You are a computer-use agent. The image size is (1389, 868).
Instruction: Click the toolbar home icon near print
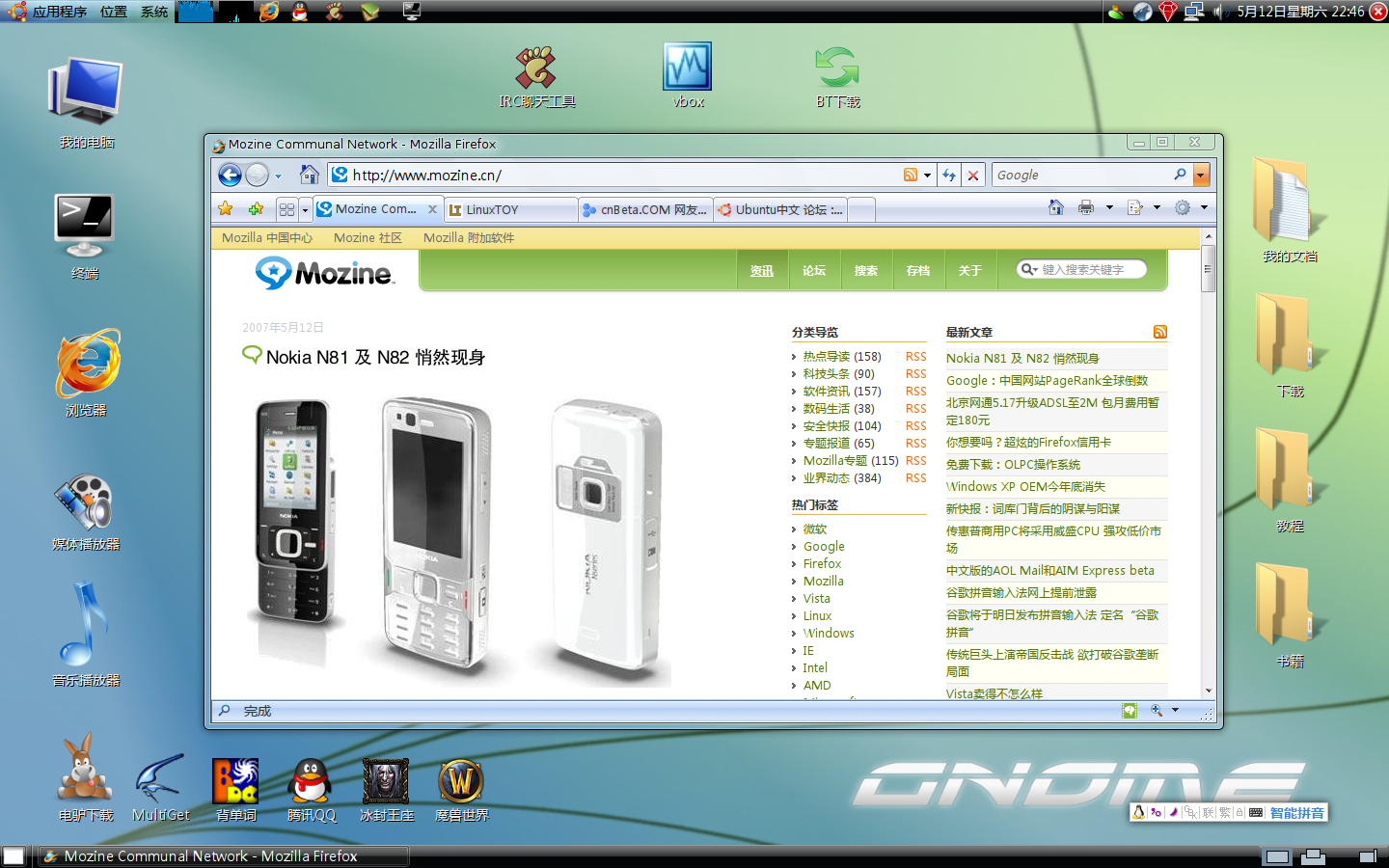pyautogui.click(x=1056, y=207)
